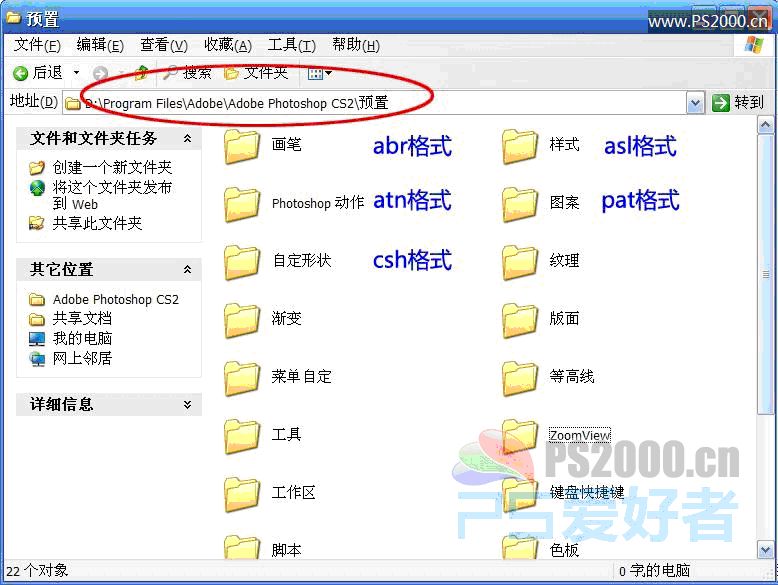The width and height of the screenshot is (778, 585).
Task: Select the 纹理 folder icon
Action: (x=520, y=262)
